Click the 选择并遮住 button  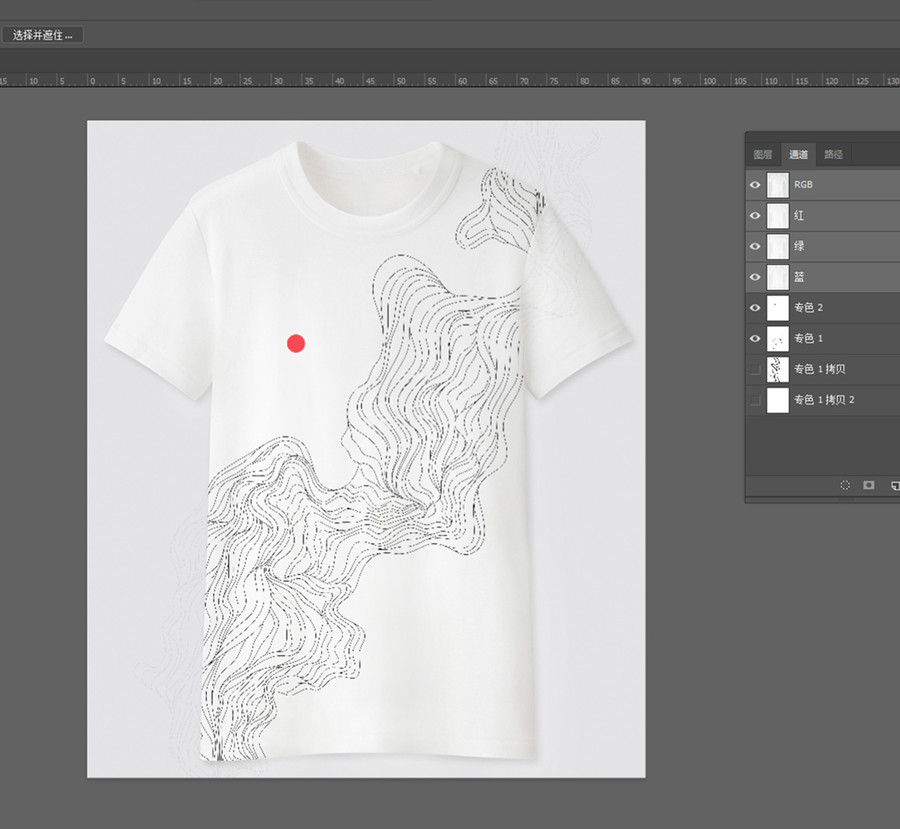click(42, 35)
